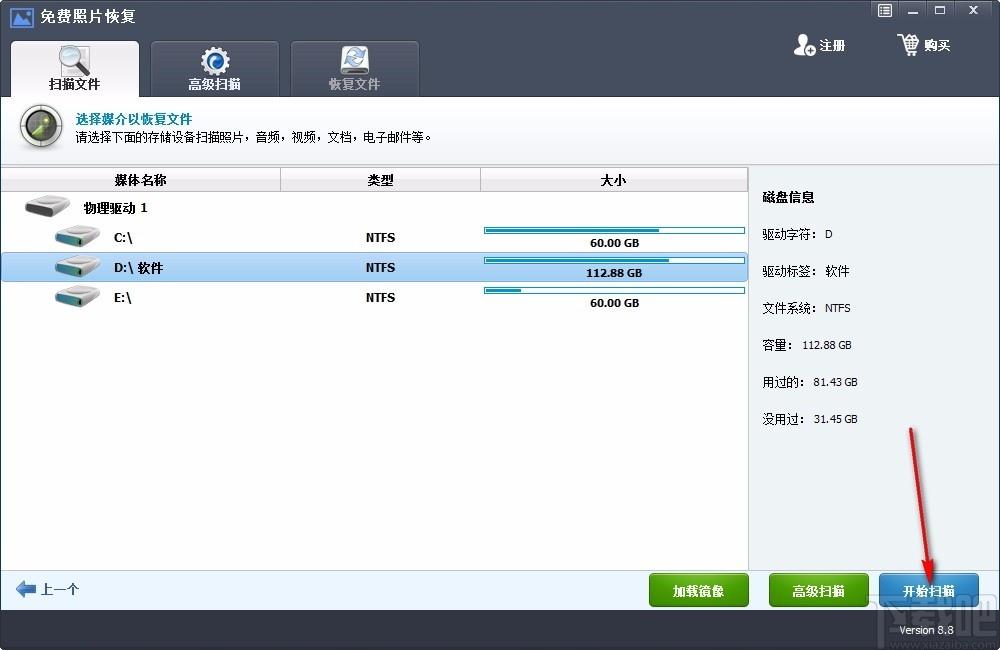This screenshot has height=650, width=1000.
Task: Open the 扫描文件 tab
Action: pyautogui.click(x=75, y=69)
